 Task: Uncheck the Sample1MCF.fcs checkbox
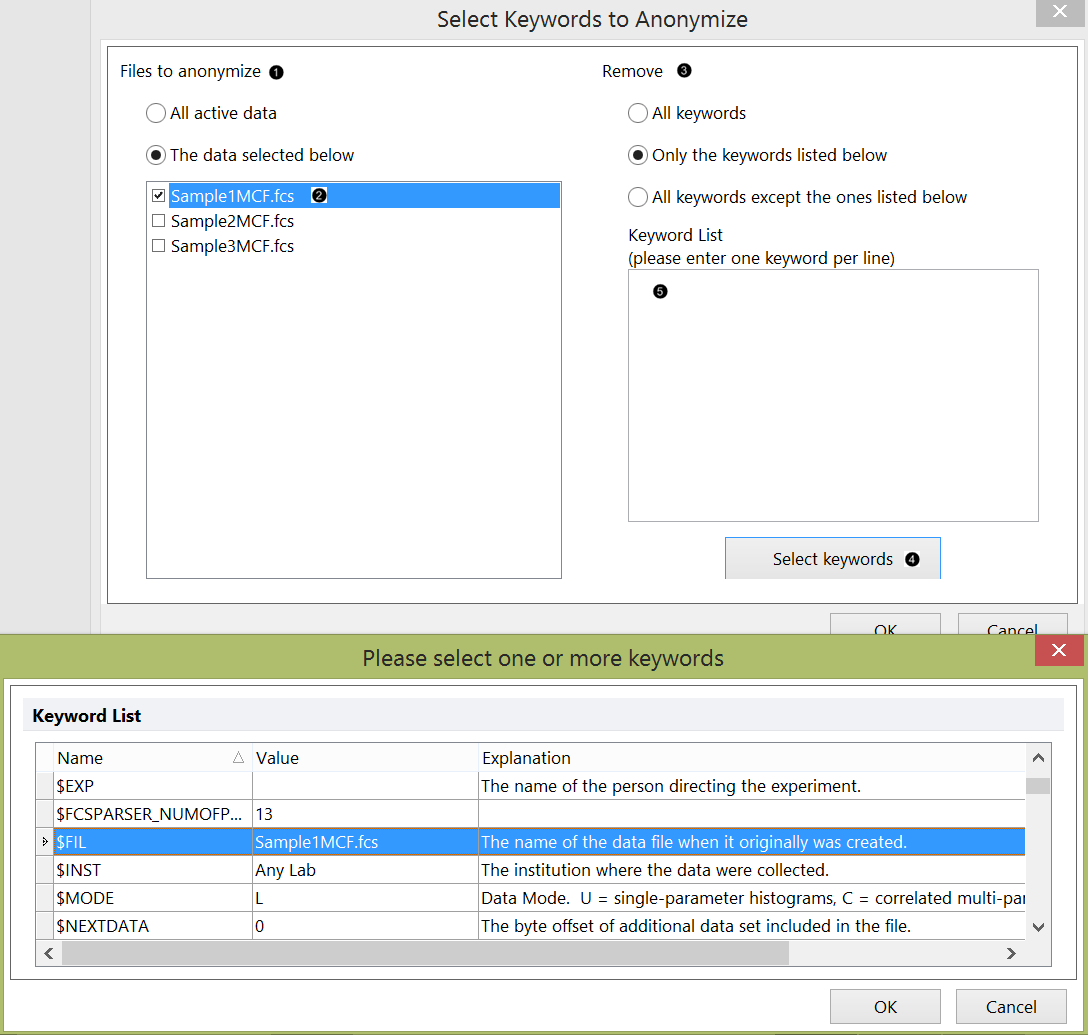tap(158, 196)
